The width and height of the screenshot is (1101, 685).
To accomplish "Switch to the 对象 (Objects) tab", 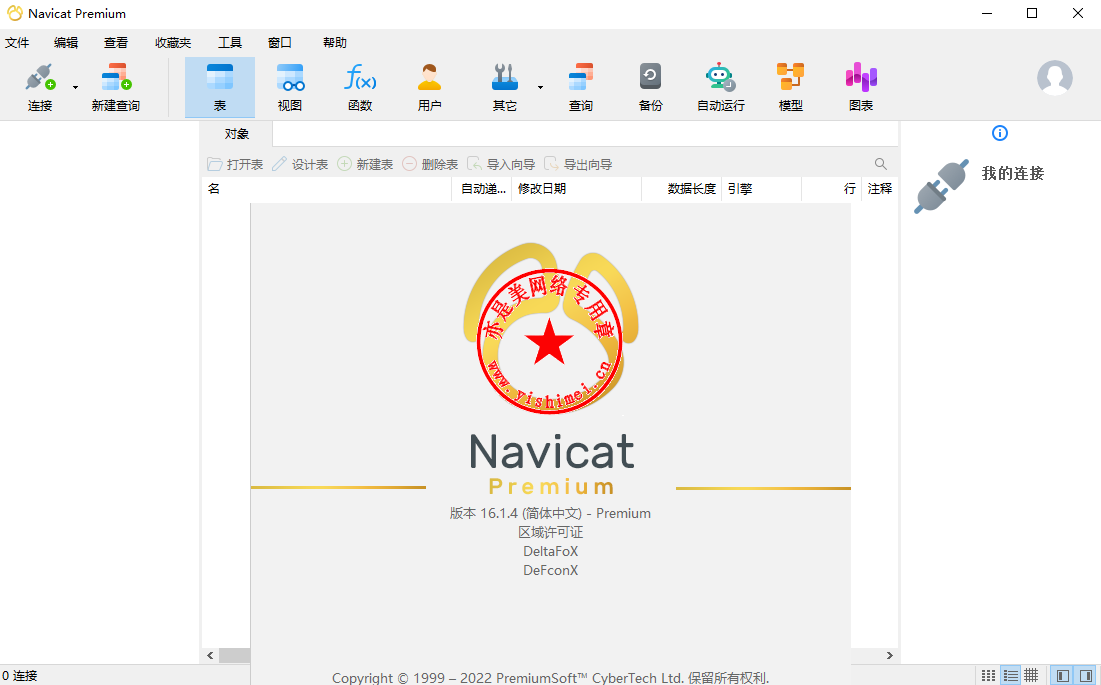I will coord(237,134).
